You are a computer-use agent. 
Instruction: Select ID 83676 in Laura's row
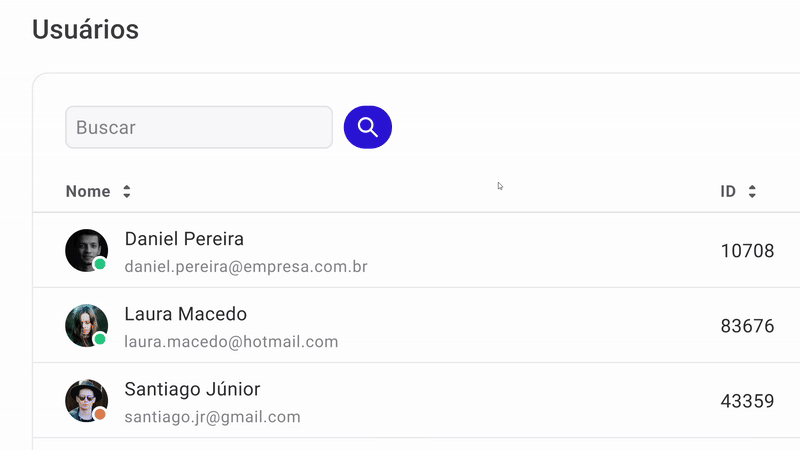pos(747,326)
